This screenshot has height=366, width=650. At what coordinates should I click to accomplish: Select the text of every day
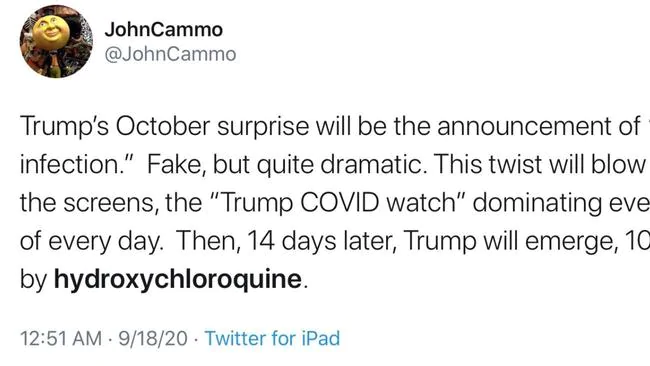point(91,241)
